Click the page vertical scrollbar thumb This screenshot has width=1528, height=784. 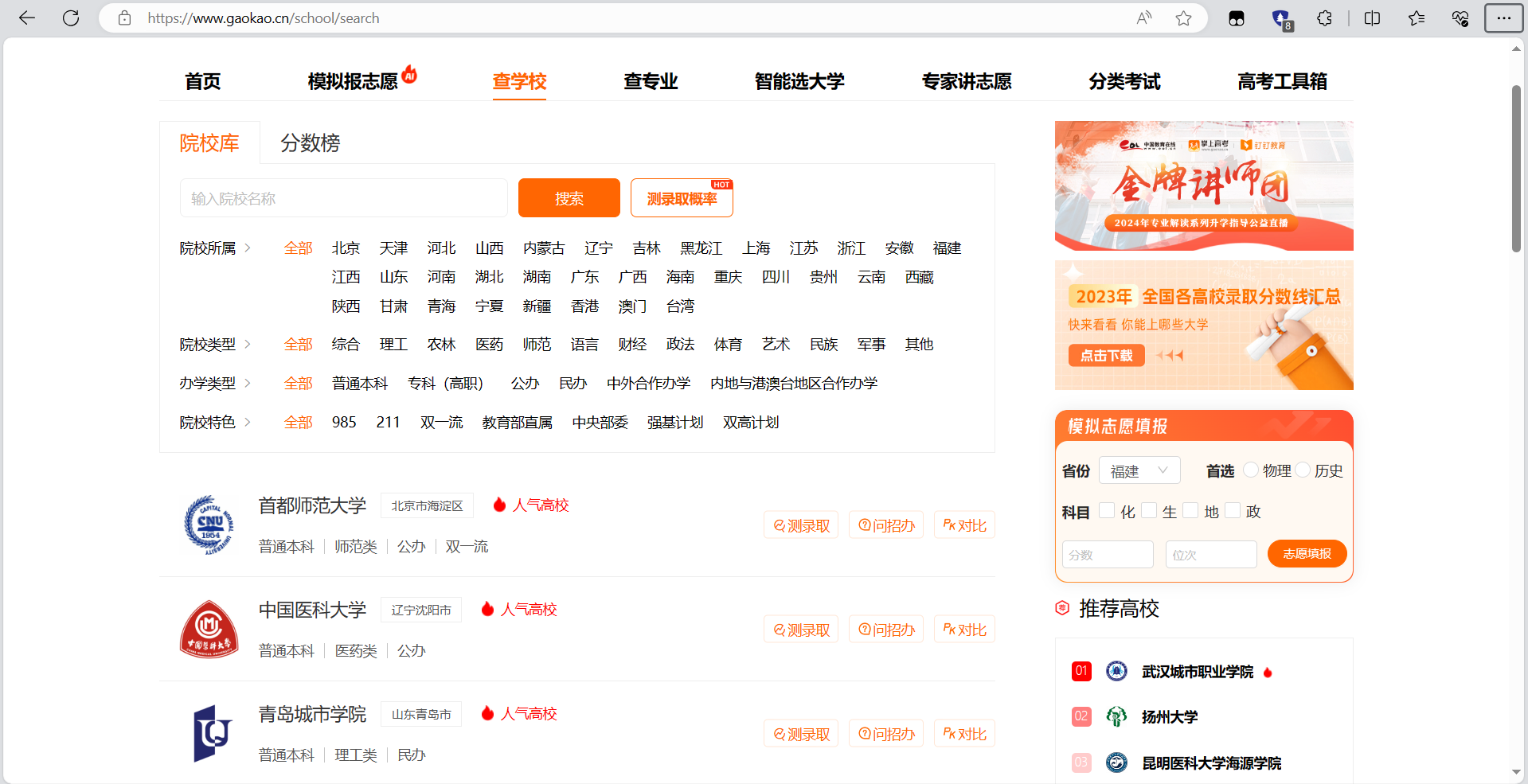pos(1516,169)
